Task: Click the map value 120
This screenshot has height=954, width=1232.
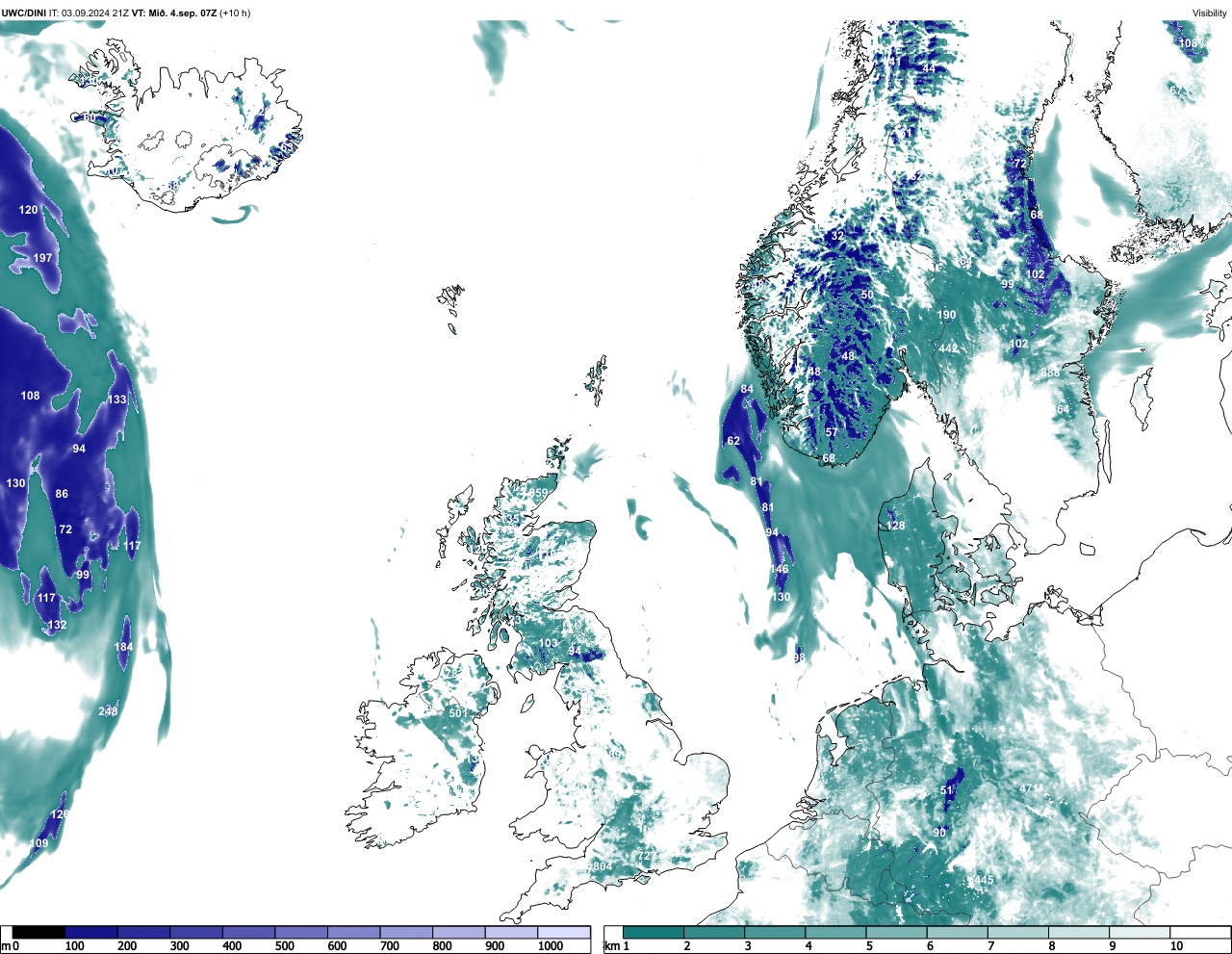Action: coord(29,210)
